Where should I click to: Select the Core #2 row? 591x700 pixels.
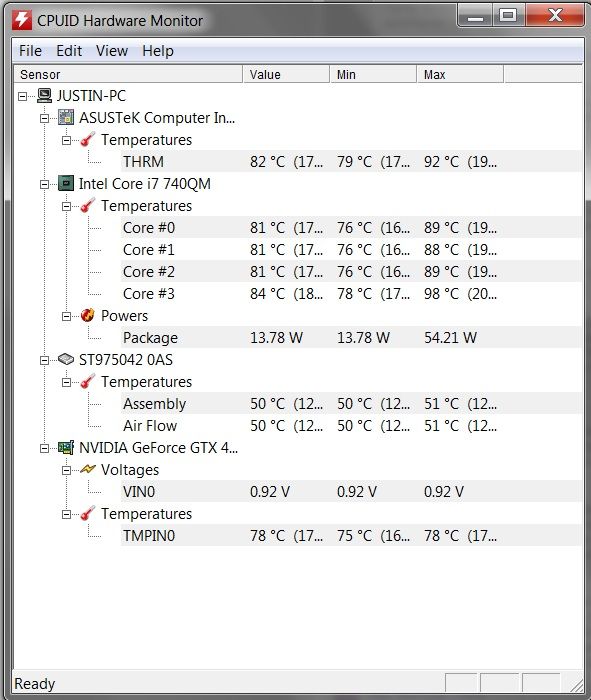click(351, 271)
